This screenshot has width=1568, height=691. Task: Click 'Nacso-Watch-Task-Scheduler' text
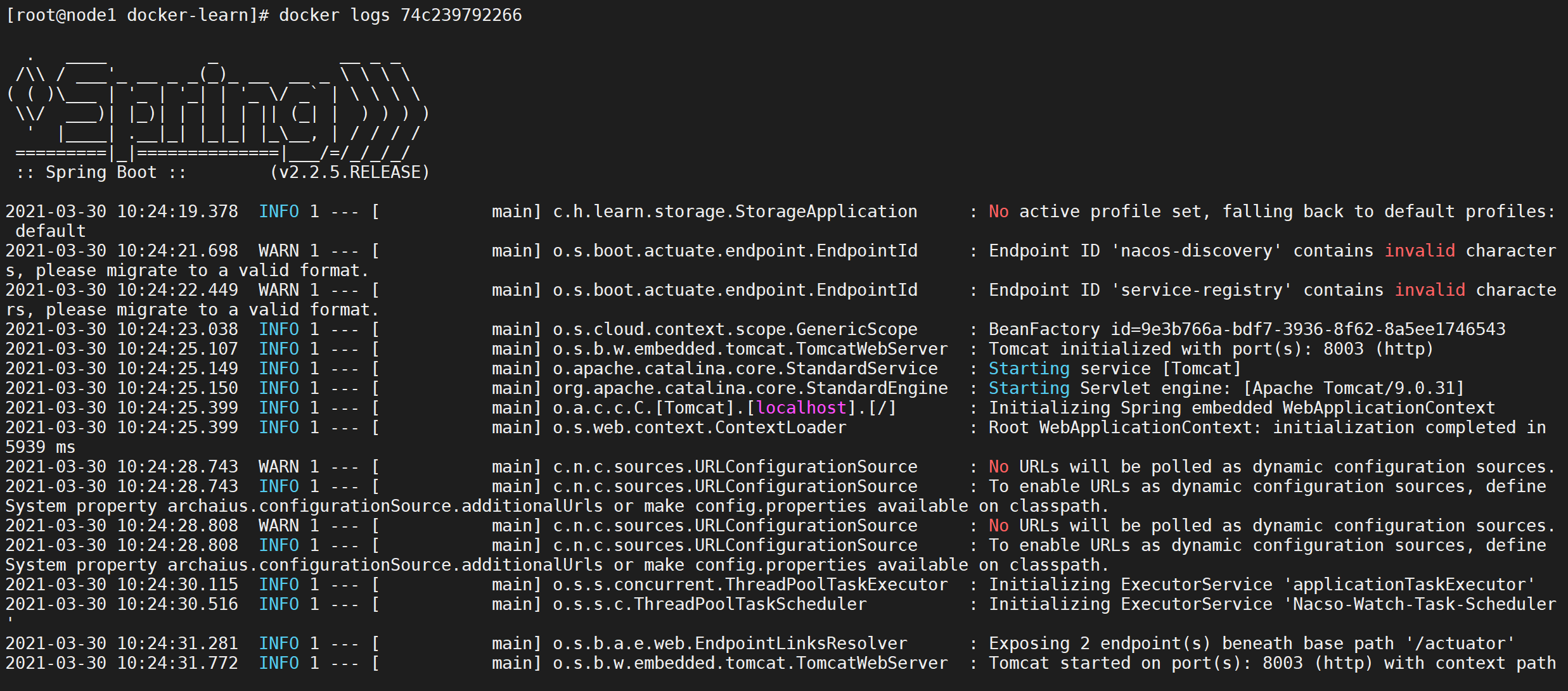coord(1424,604)
